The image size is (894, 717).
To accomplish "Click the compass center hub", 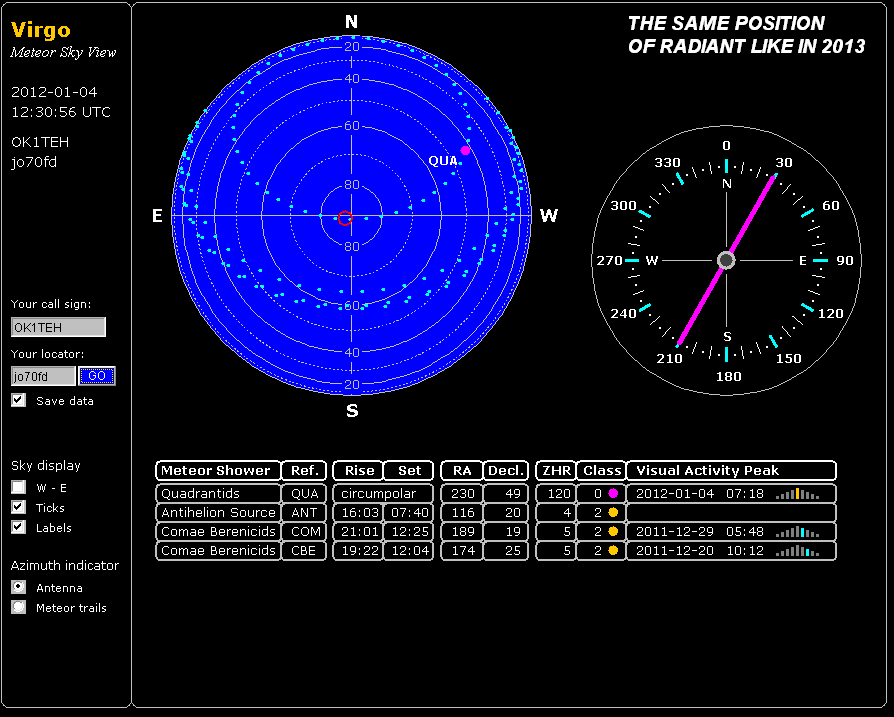I will point(726,260).
